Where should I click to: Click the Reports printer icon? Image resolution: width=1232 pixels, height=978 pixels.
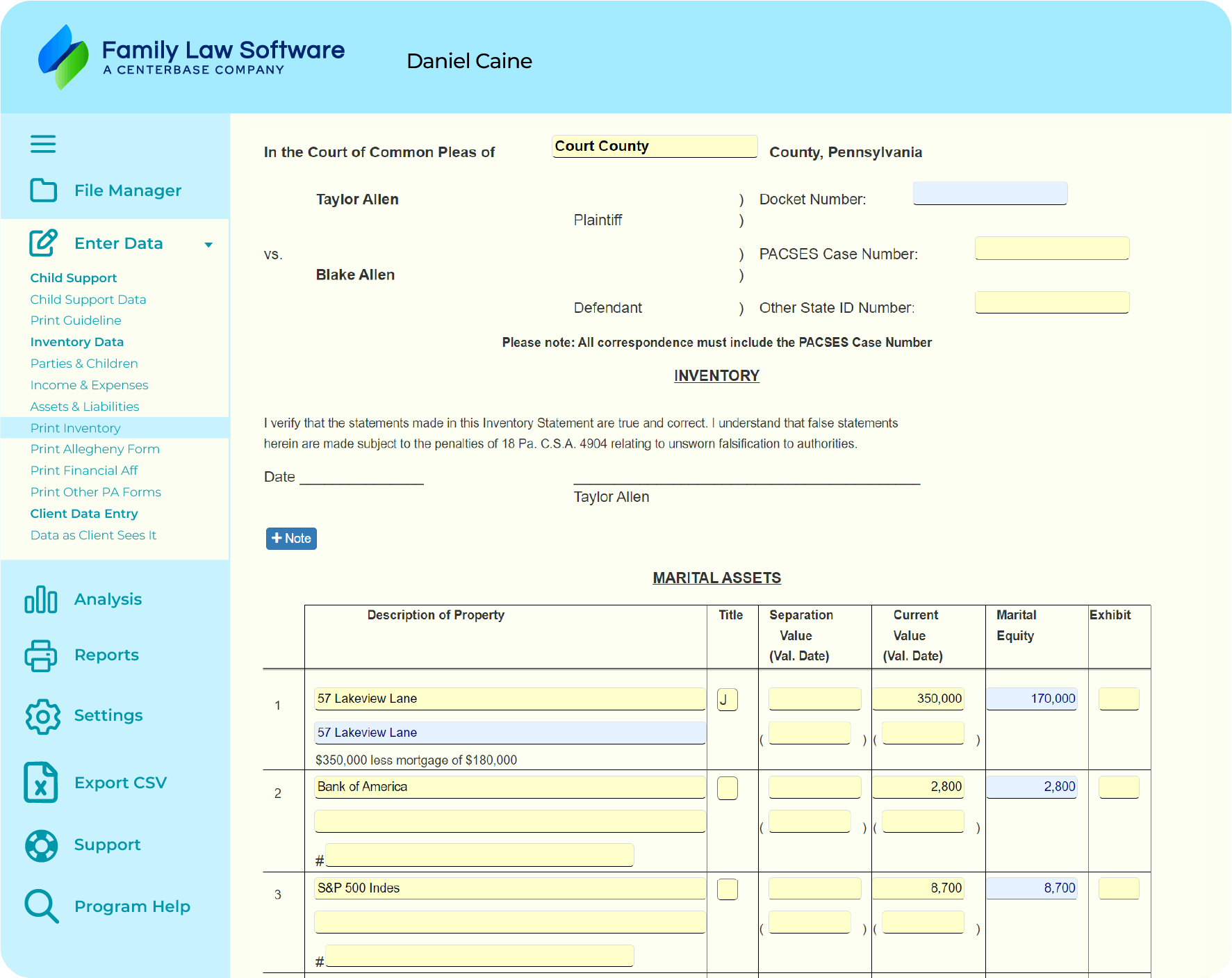coord(41,655)
